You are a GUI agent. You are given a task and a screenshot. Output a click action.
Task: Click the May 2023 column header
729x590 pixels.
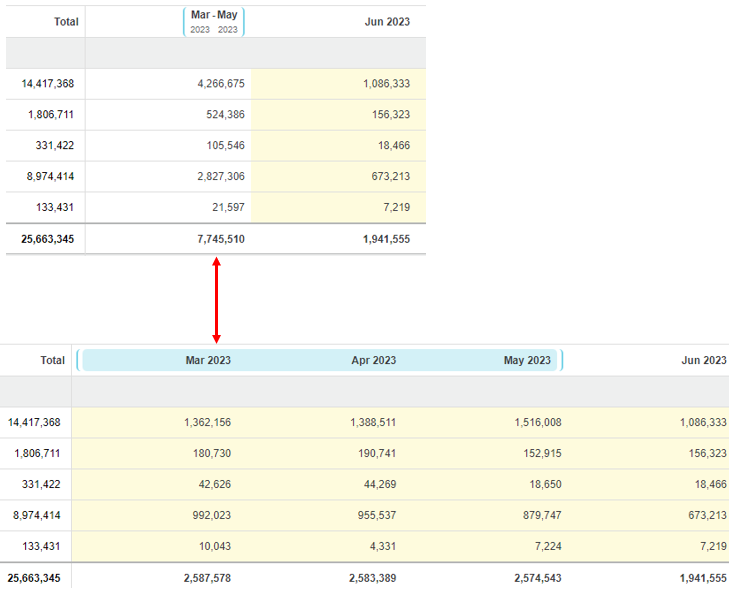point(527,360)
